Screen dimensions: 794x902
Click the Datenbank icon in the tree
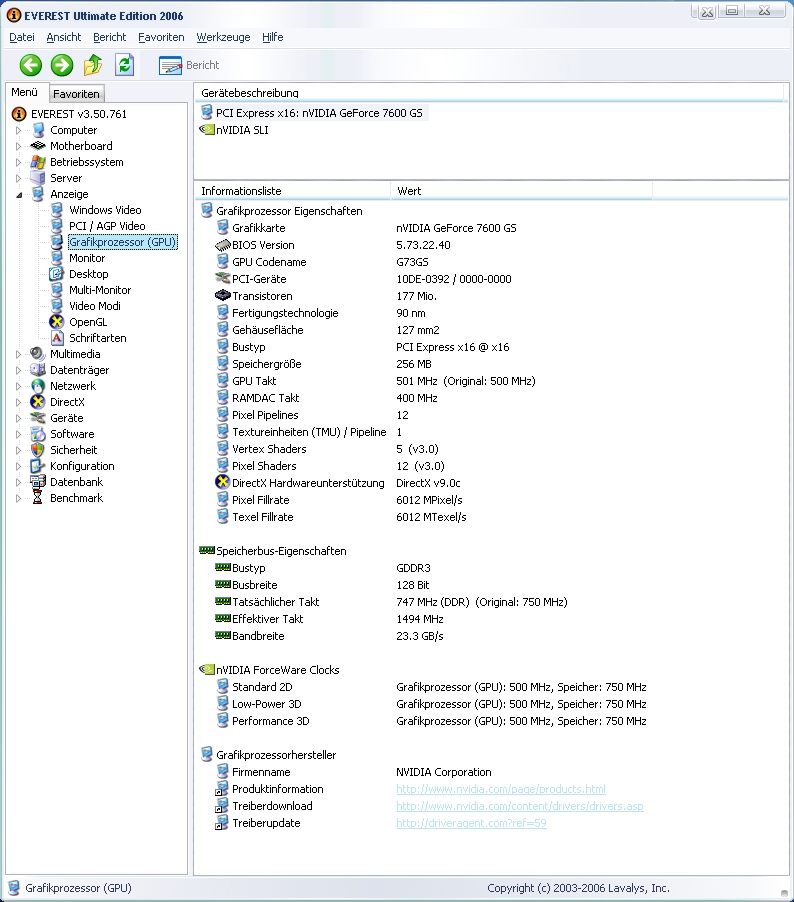(38, 481)
